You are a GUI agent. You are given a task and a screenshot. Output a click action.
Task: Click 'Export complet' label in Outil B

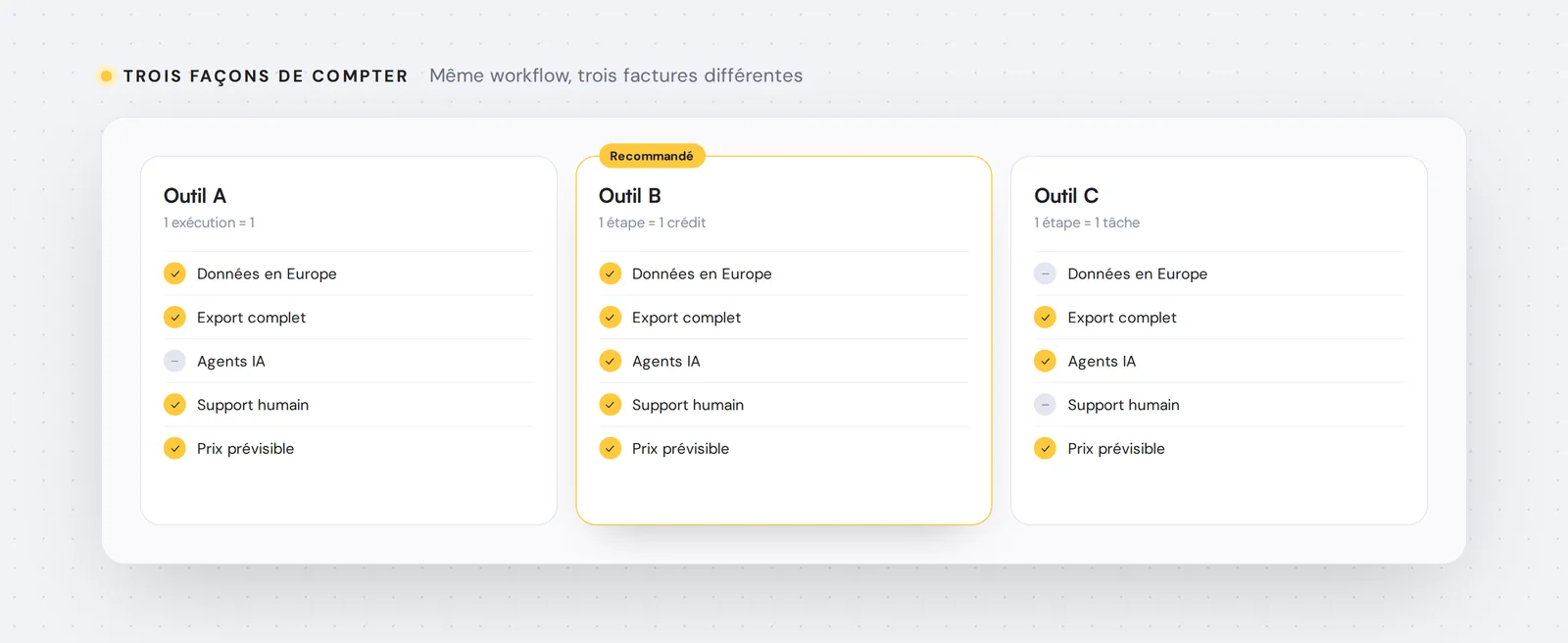(x=686, y=318)
